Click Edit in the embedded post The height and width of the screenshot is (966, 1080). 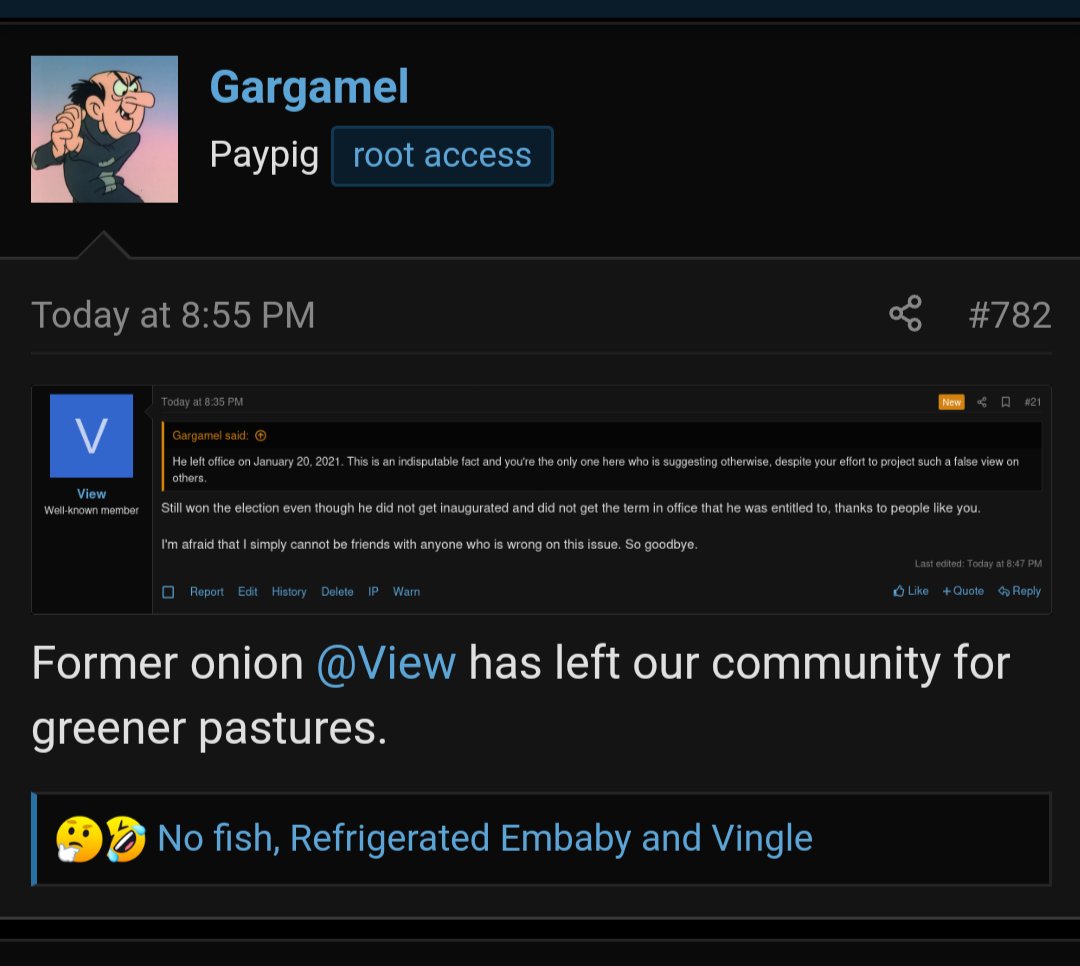247,592
